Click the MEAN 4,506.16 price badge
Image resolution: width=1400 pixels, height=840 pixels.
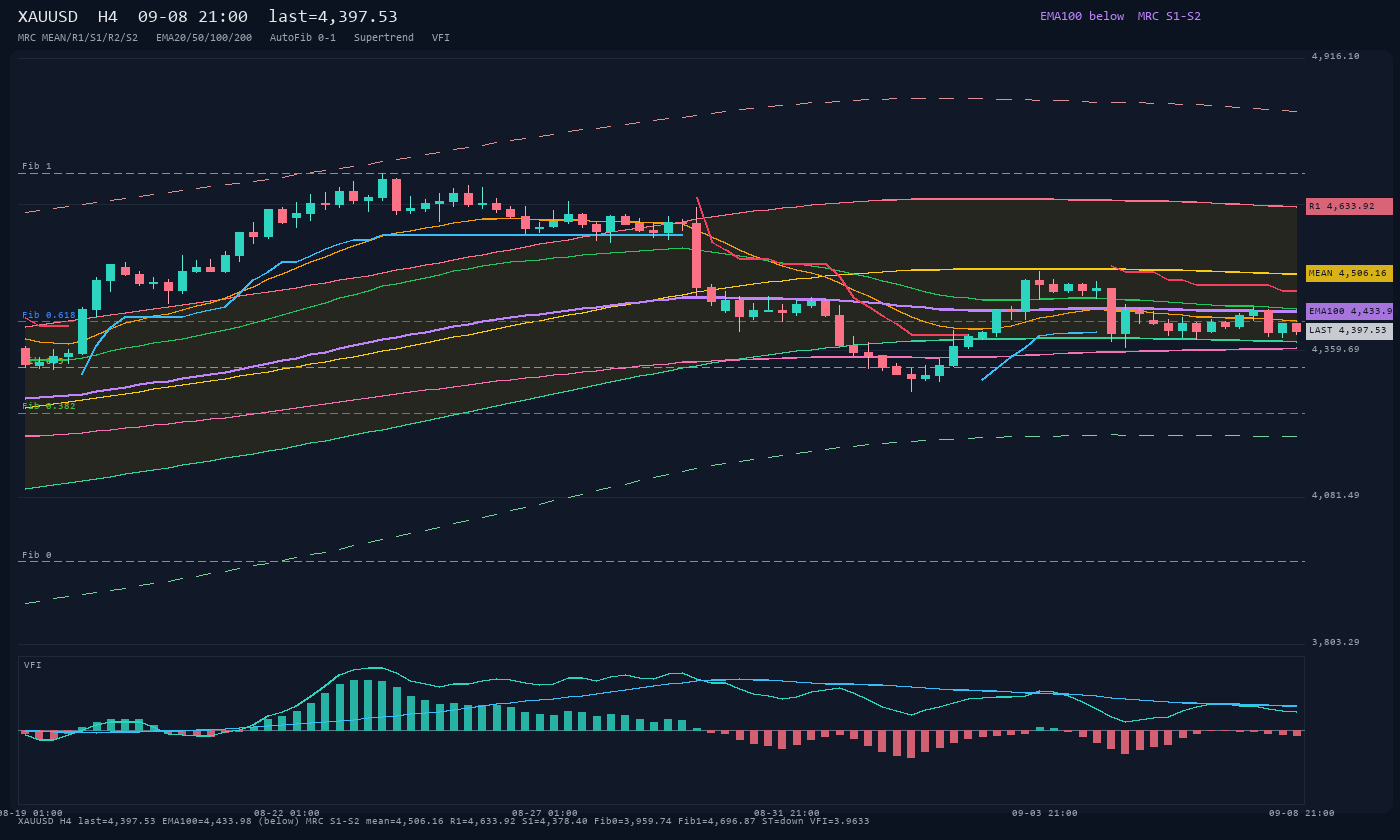tap(1349, 273)
